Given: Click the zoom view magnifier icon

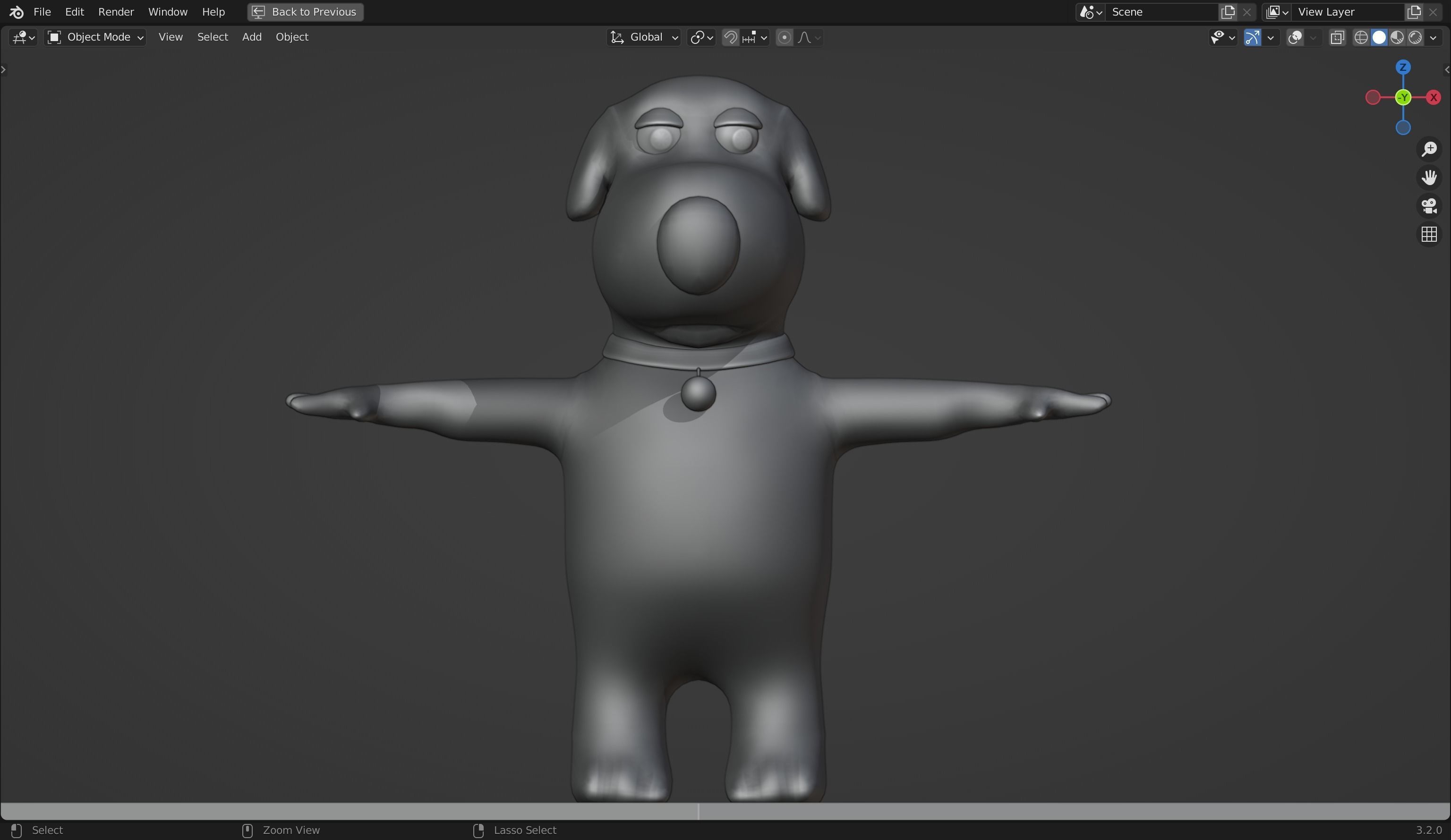Looking at the screenshot, I should point(1429,149).
